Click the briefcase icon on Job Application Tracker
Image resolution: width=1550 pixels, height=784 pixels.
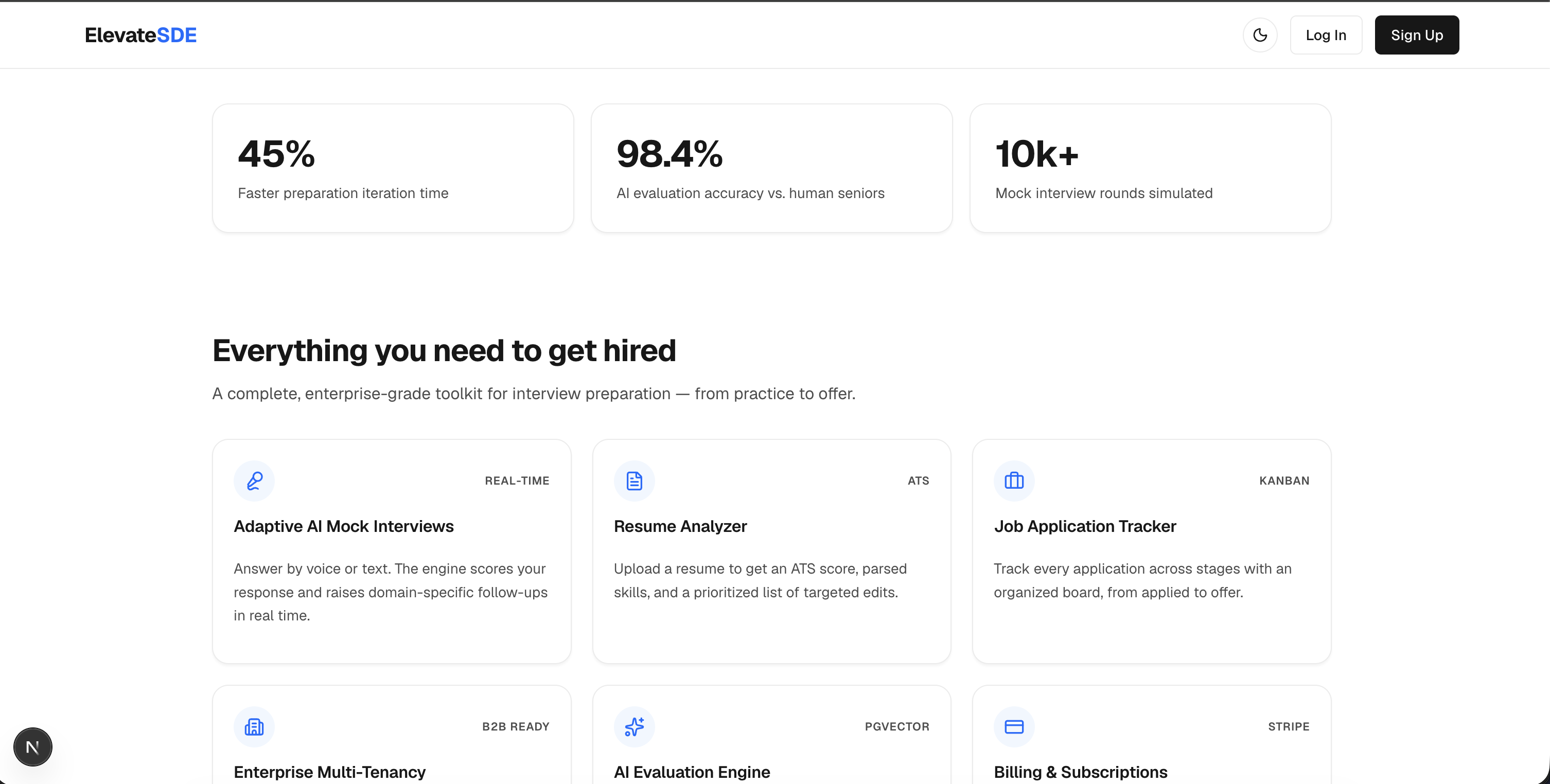point(1014,481)
